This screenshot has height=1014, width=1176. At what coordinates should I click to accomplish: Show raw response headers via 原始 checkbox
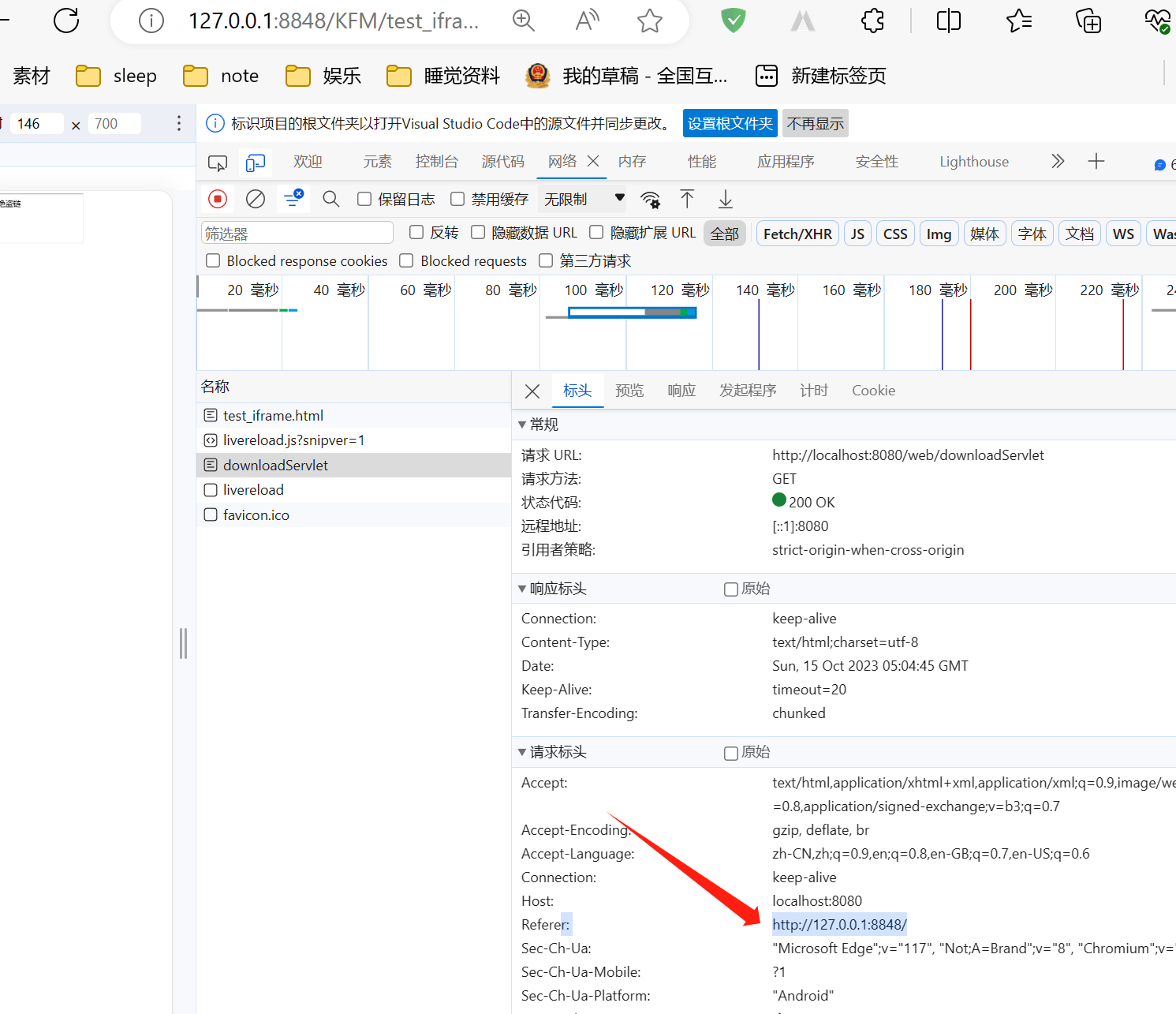coord(731,589)
